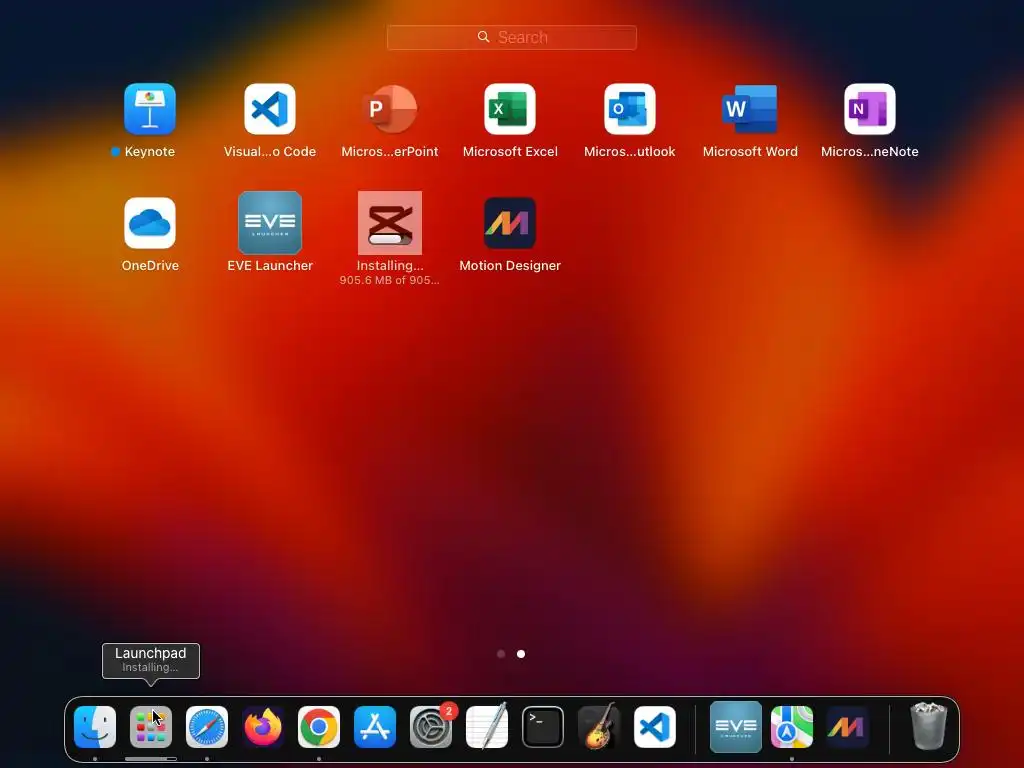Viewport: 1024px width, 768px height.
Task: Click the 'Microsoft Excel' label text
Action: tap(510, 152)
